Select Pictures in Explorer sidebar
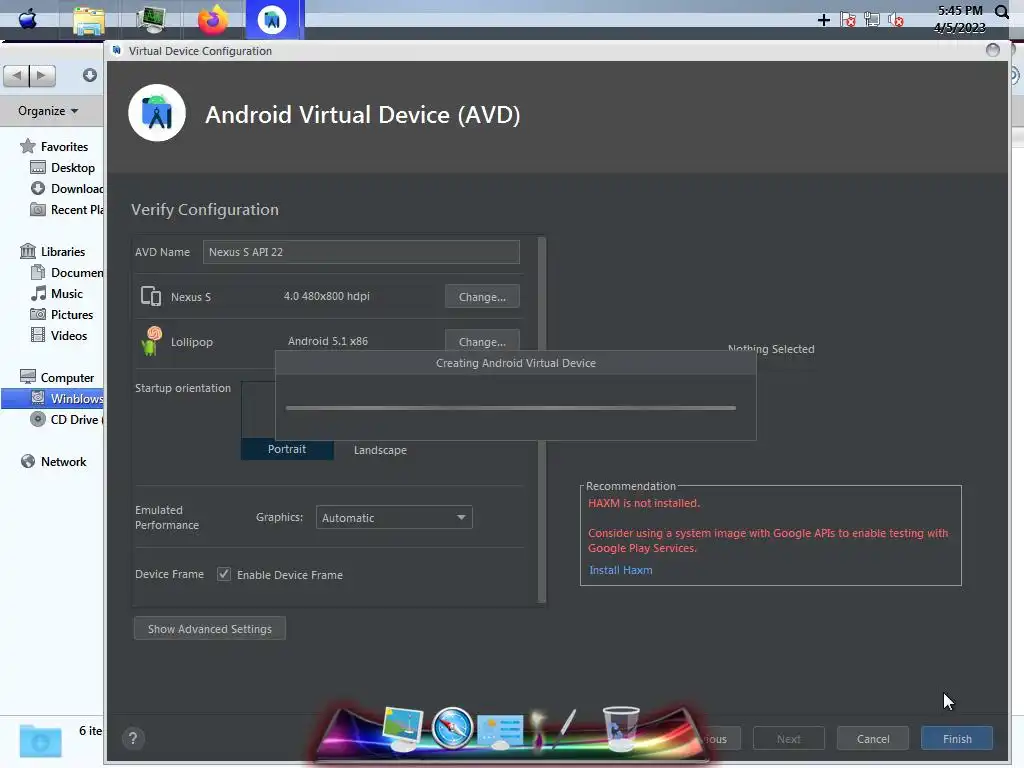Image resolution: width=1024 pixels, height=768 pixels. click(x=63, y=314)
